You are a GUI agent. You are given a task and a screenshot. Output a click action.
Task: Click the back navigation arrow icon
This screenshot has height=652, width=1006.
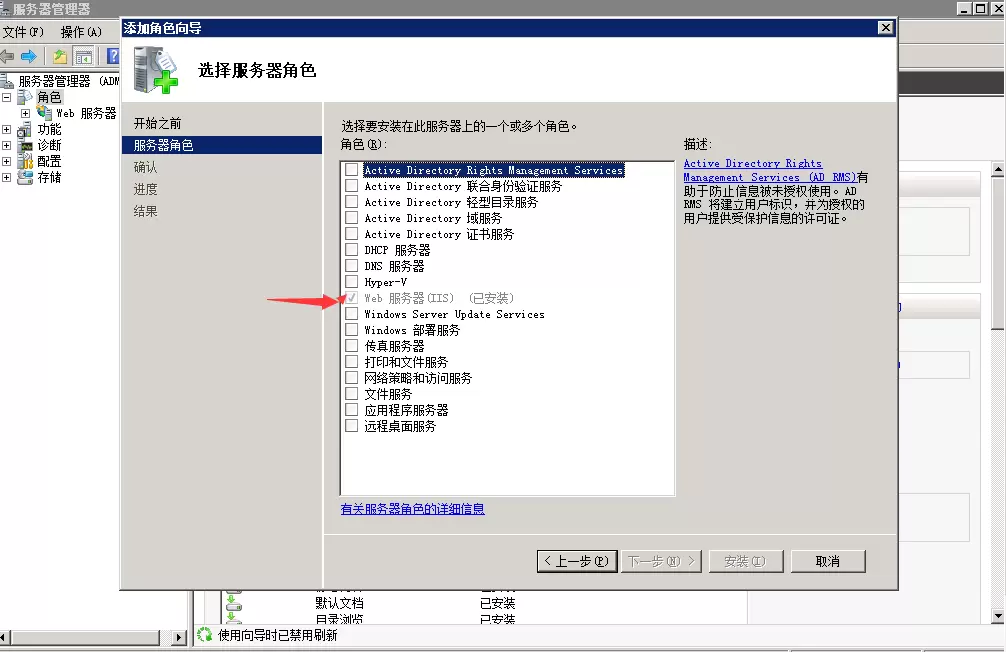[x=8, y=55]
